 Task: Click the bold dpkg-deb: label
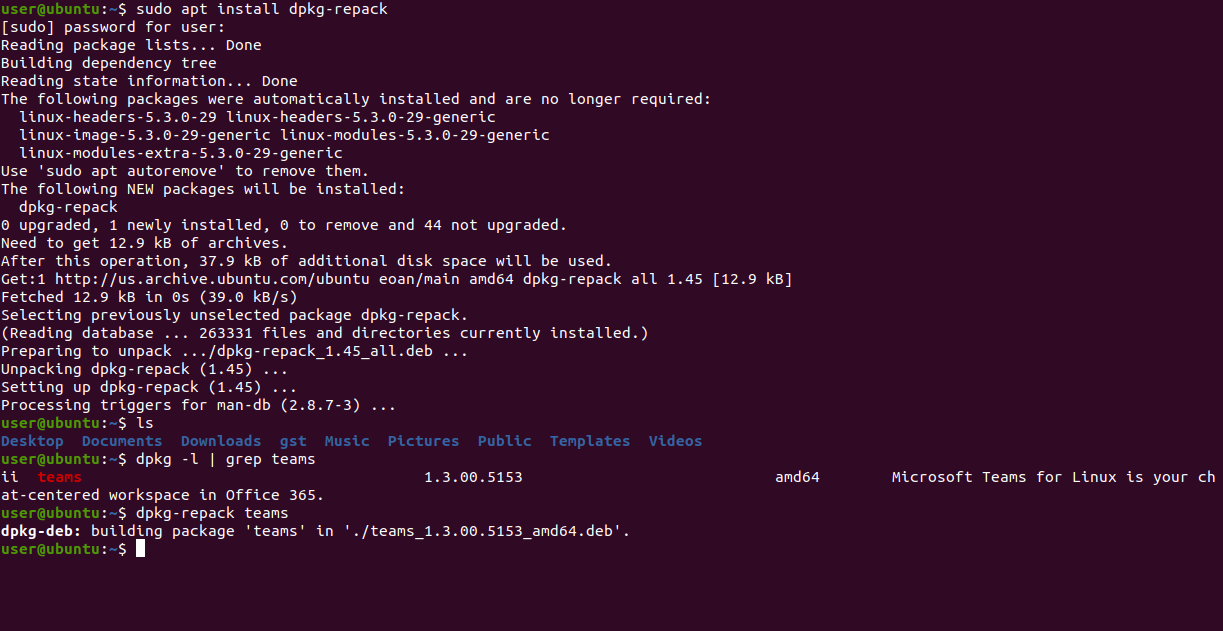coord(41,531)
